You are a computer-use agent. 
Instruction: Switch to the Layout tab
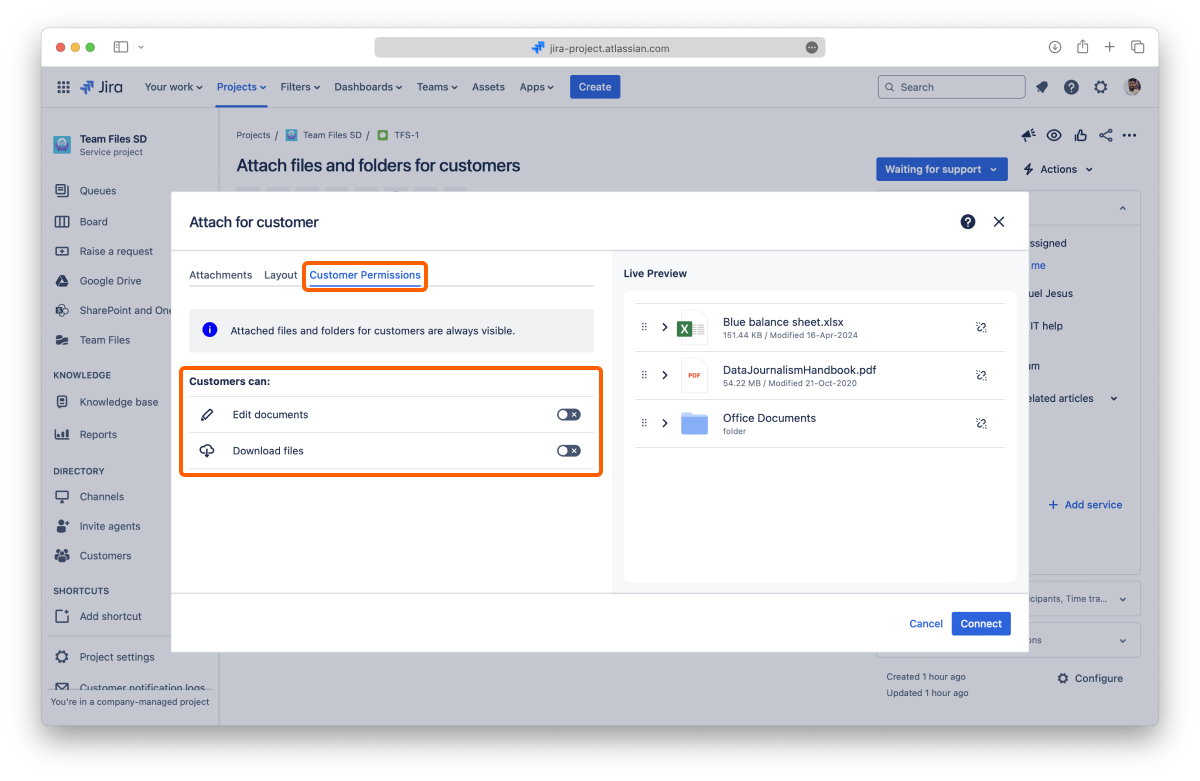280,275
